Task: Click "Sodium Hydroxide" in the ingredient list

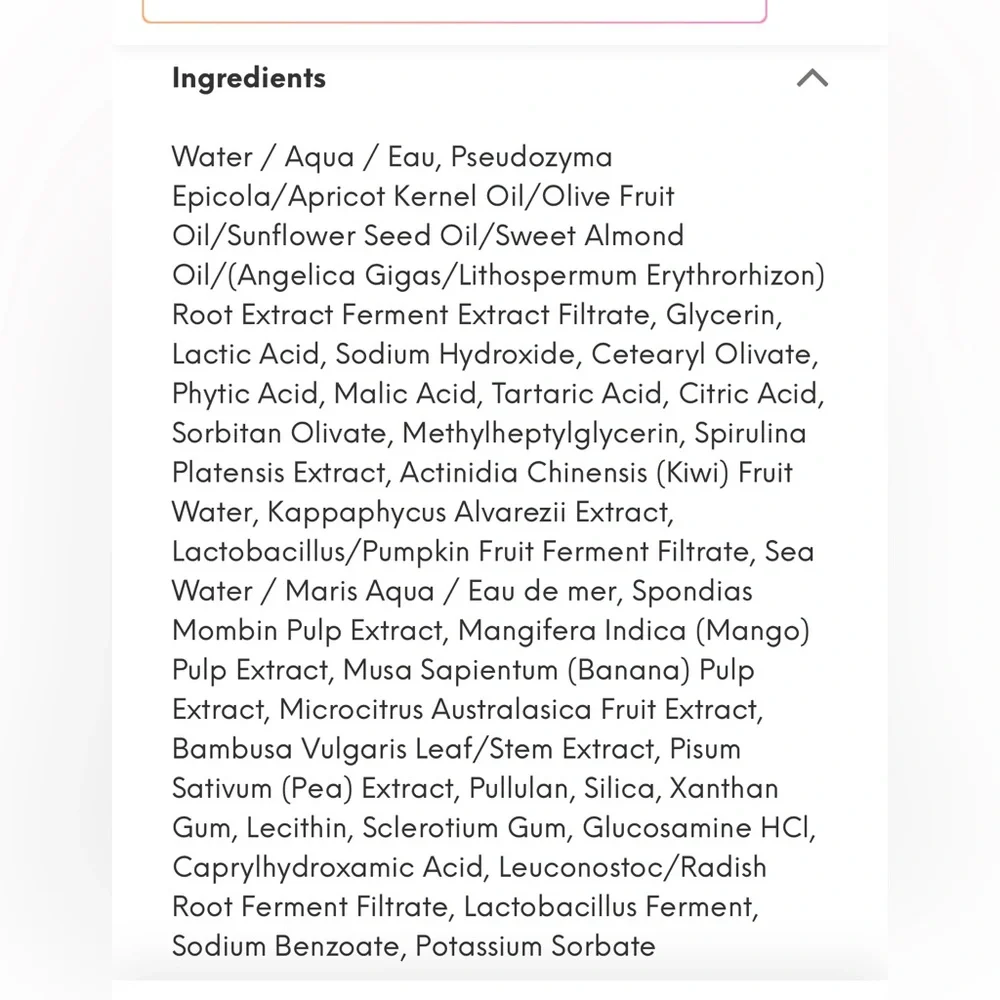Action: (455, 355)
